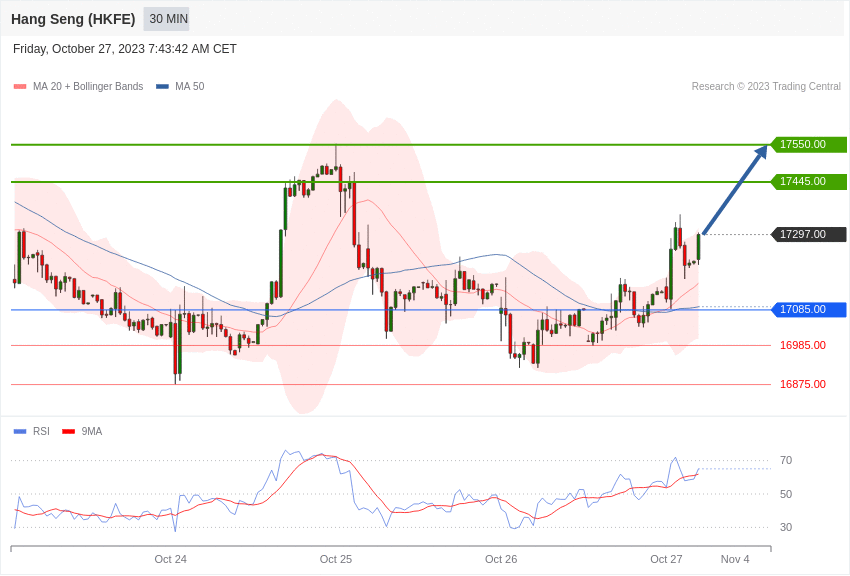
Task: Click the MA 20 + Bollinger Bands legend label
Action: coord(88,86)
